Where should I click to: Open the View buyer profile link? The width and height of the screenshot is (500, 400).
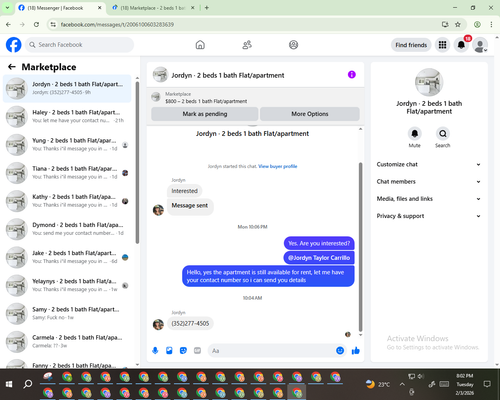coord(278,166)
